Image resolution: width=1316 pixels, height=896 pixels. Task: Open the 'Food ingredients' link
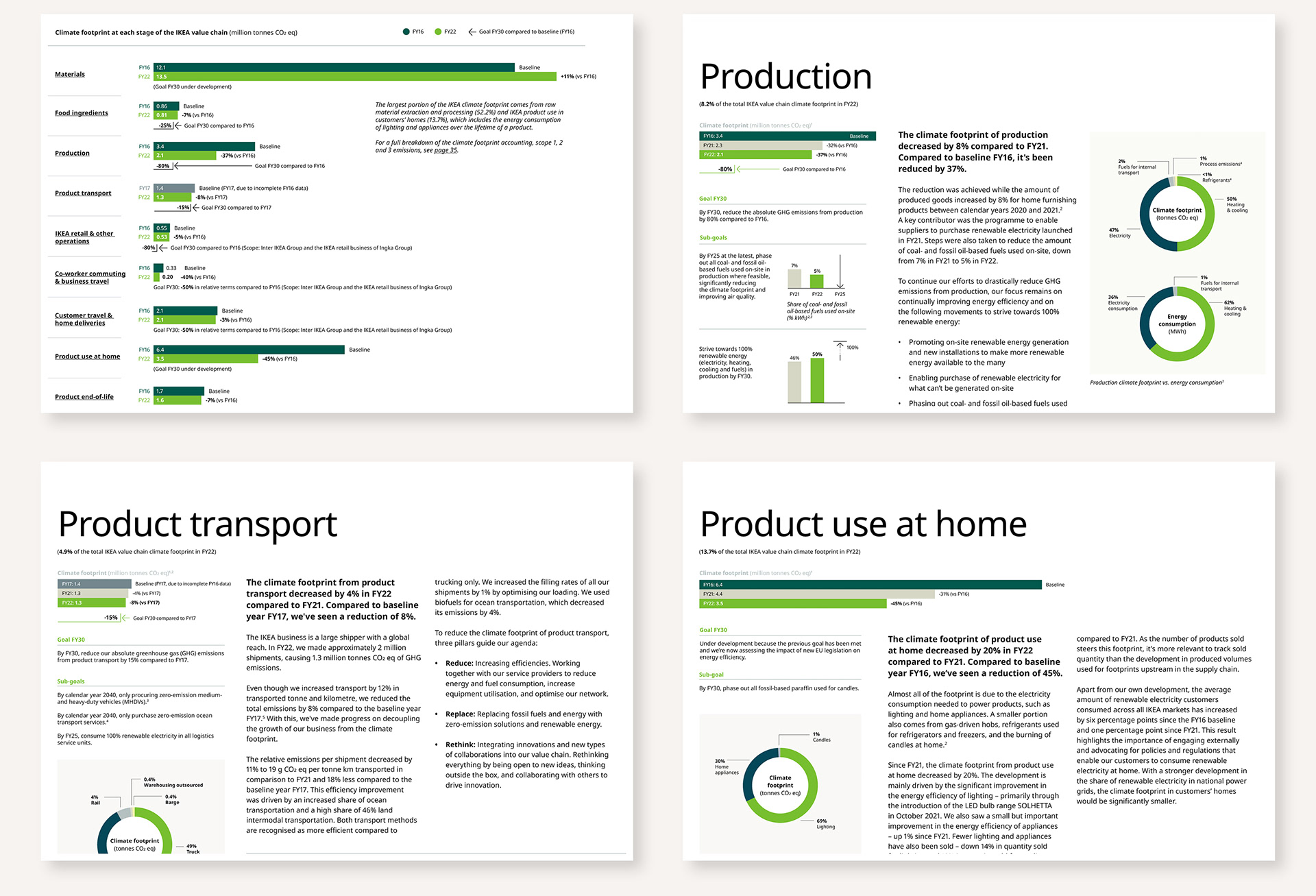82,113
